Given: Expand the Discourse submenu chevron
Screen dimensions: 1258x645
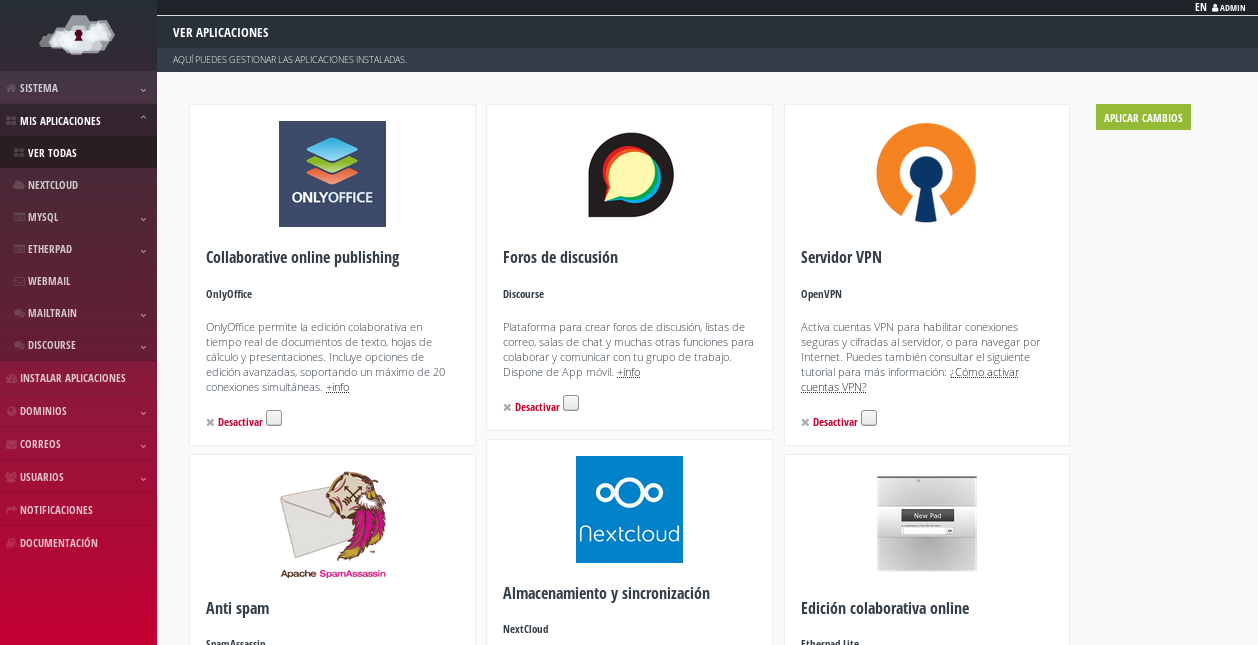Looking at the screenshot, I should pos(143,346).
